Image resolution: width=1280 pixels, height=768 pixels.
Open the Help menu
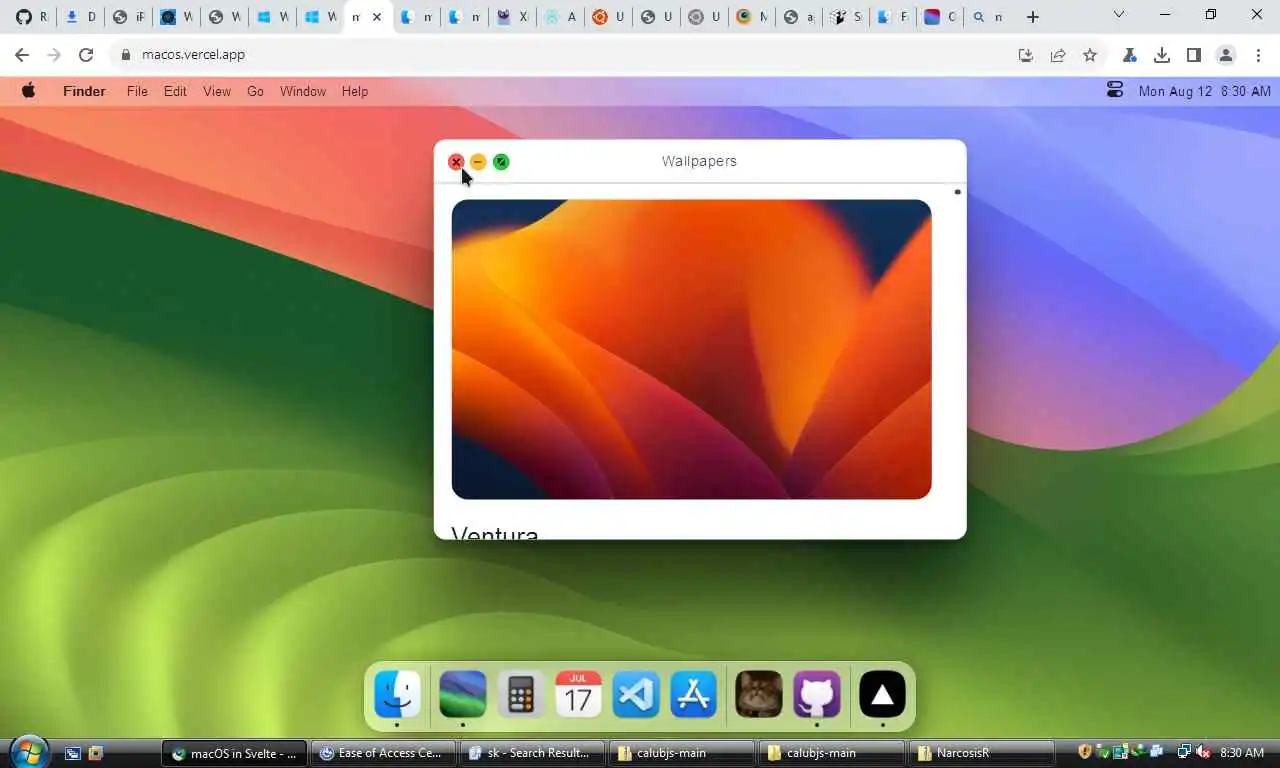tap(355, 91)
